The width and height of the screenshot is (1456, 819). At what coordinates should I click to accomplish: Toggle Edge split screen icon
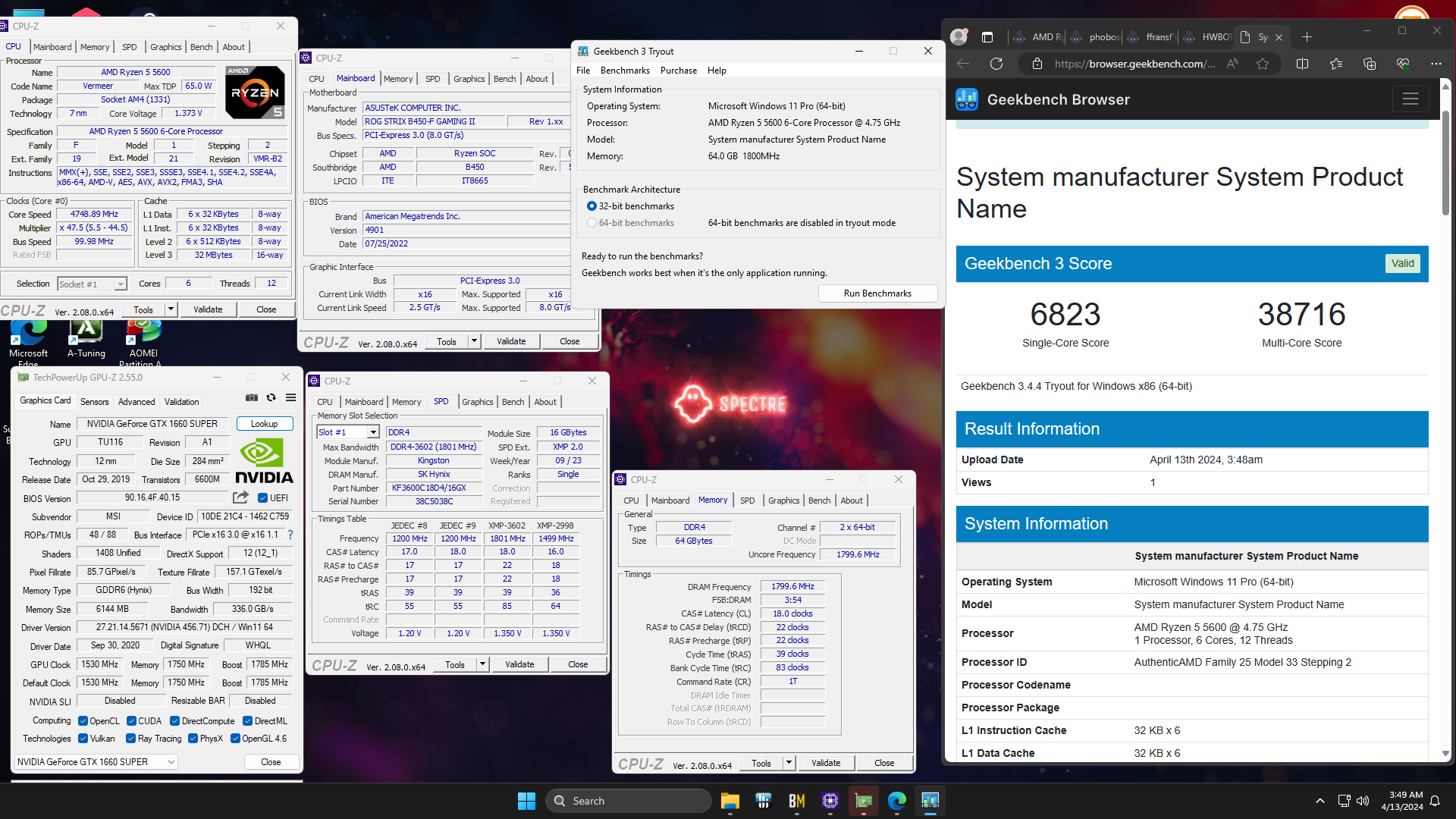(1303, 64)
